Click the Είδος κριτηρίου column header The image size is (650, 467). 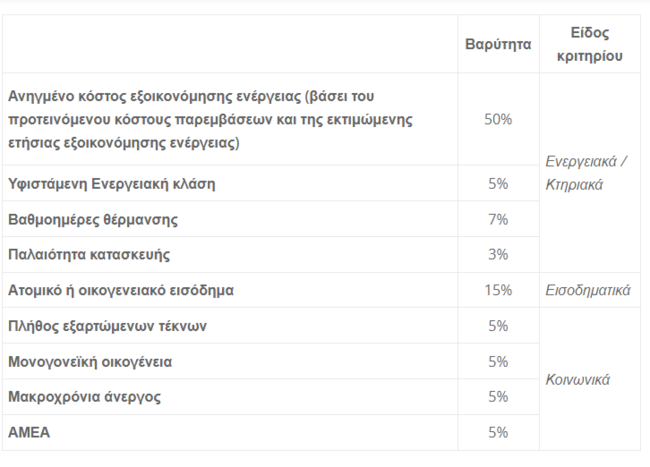click(589, 44)
